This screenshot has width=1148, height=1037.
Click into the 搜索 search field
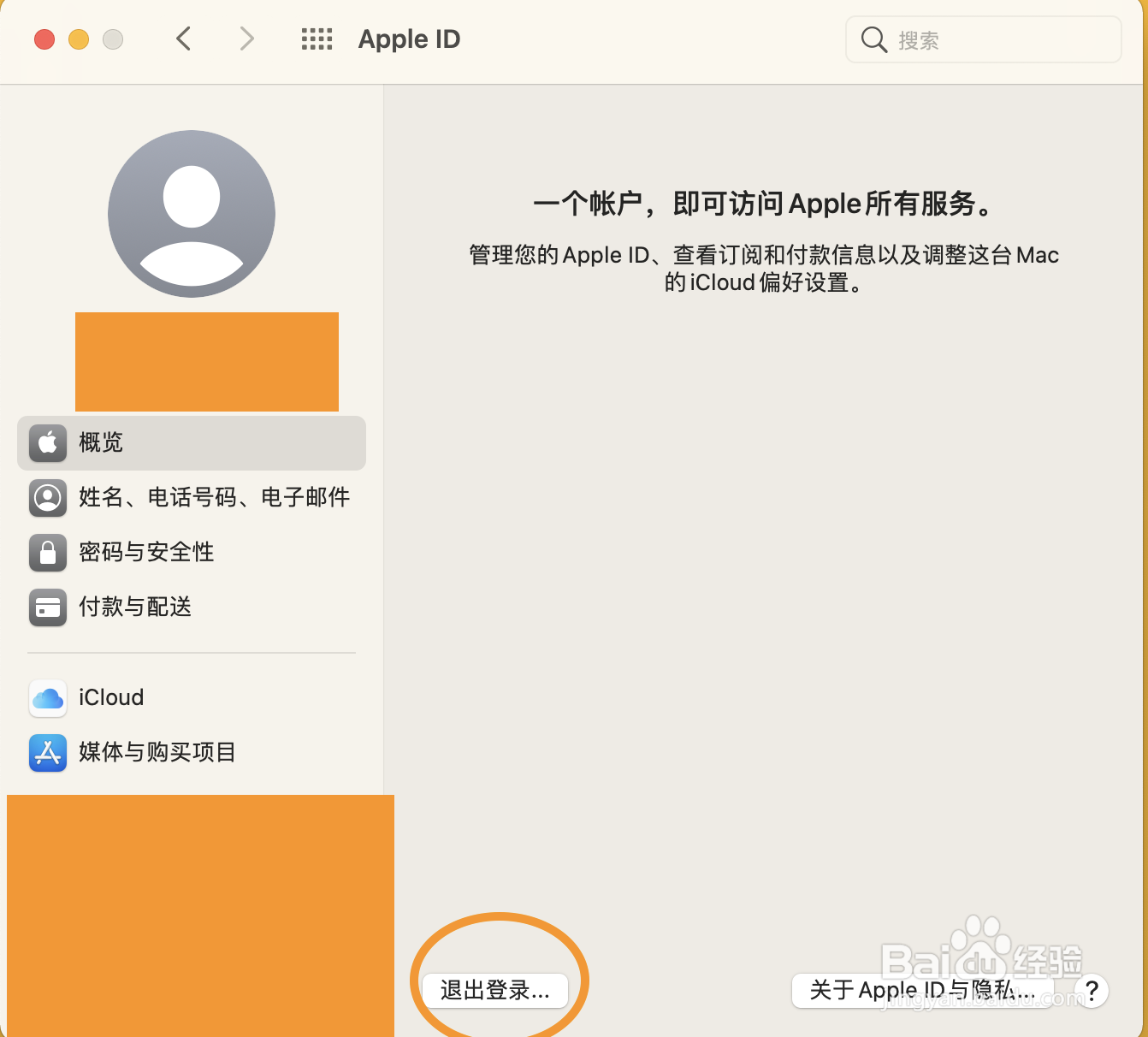983,39
